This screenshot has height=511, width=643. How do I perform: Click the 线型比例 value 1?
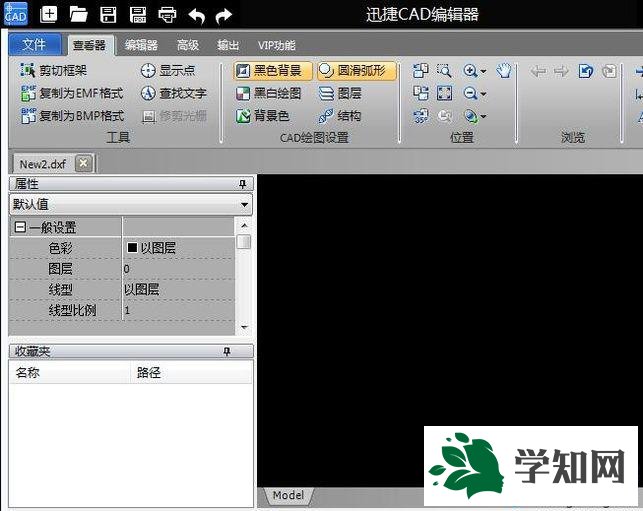click(x=179, y=310)
